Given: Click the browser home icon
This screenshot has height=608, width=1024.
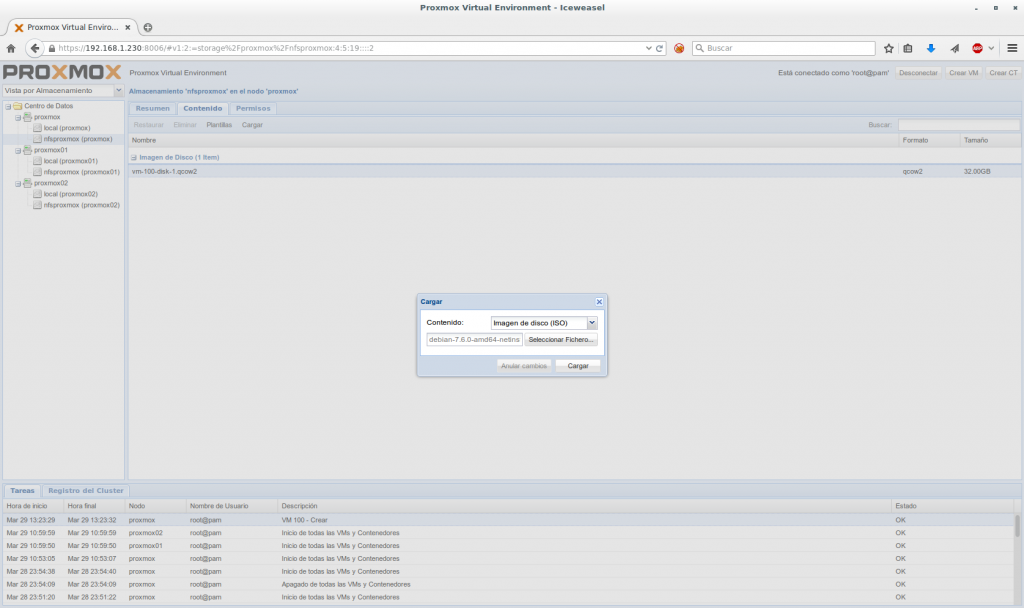Looking at the screenshot, I should coord(11,48).
